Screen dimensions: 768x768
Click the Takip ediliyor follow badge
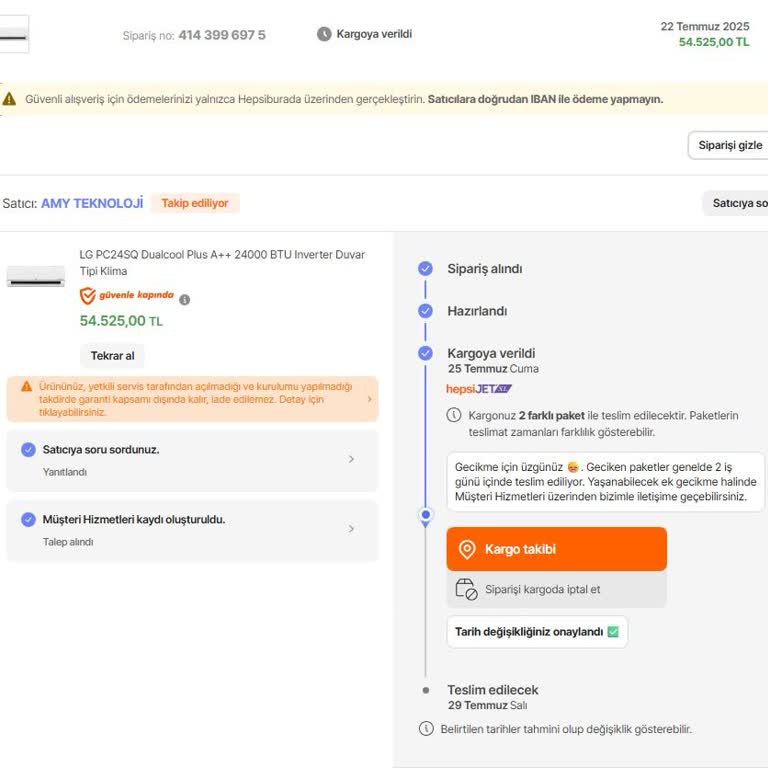click(x=195, y=203)
